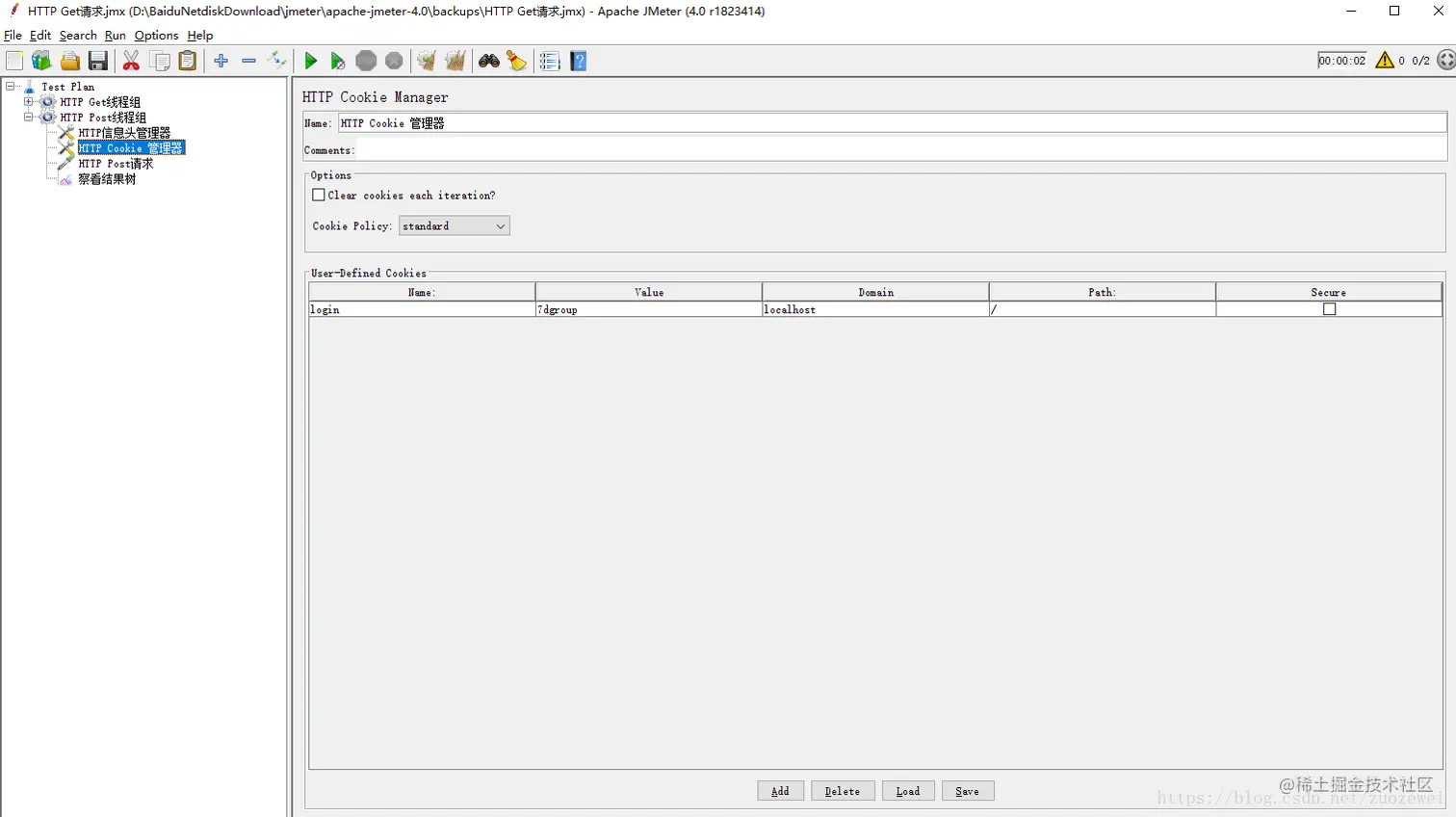Viewport: 1456px width, 817px height.
Task: Collapse all nodes with the minus icon
Action: pyautogui.click(x=248, y=61)
